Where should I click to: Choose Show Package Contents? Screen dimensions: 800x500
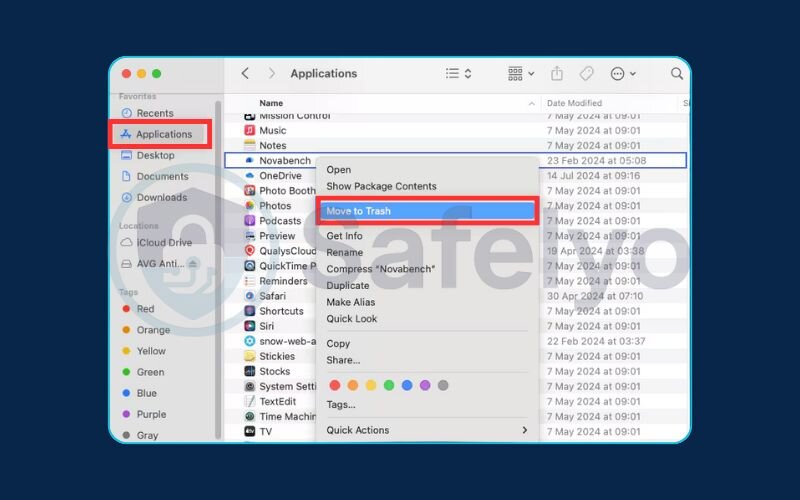(x=381, y=186)
